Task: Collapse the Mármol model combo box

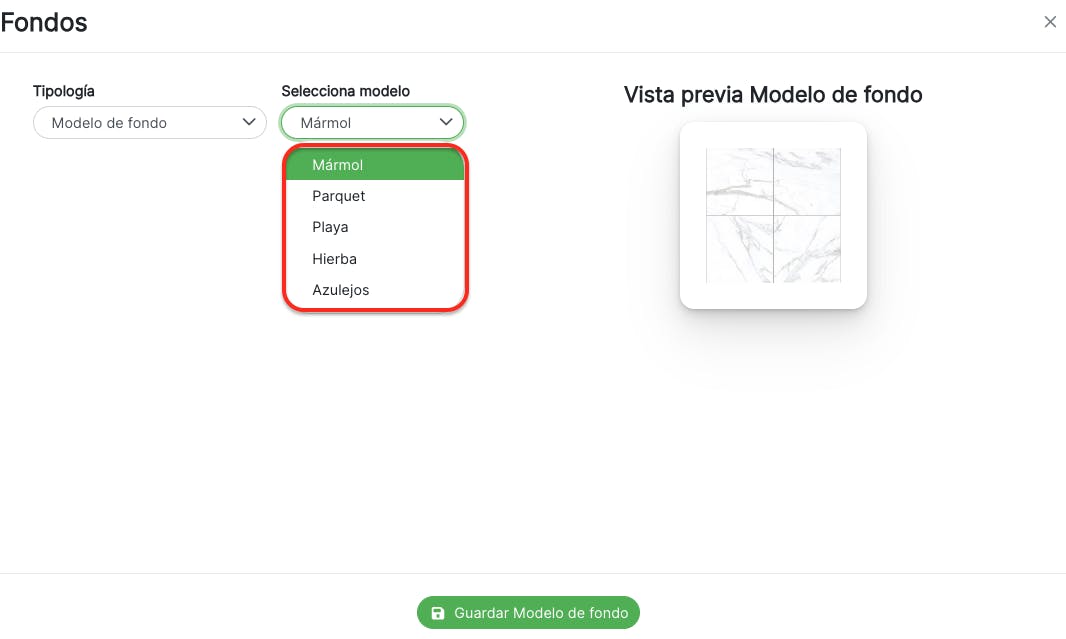Action: coord(372,123)
